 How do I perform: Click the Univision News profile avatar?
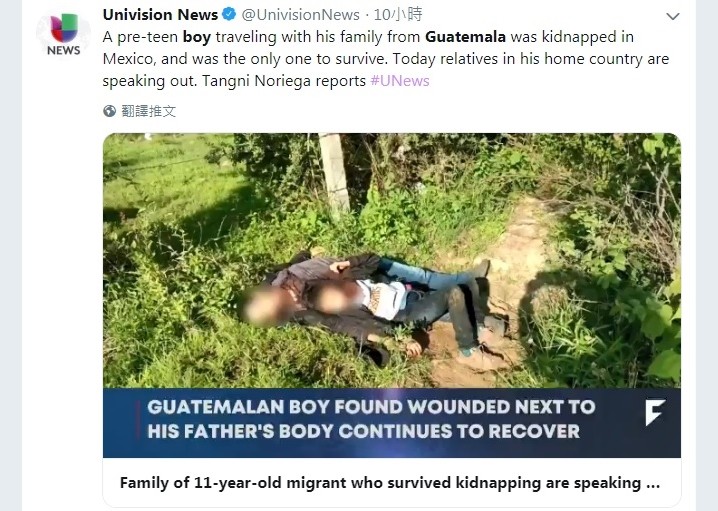63,36
